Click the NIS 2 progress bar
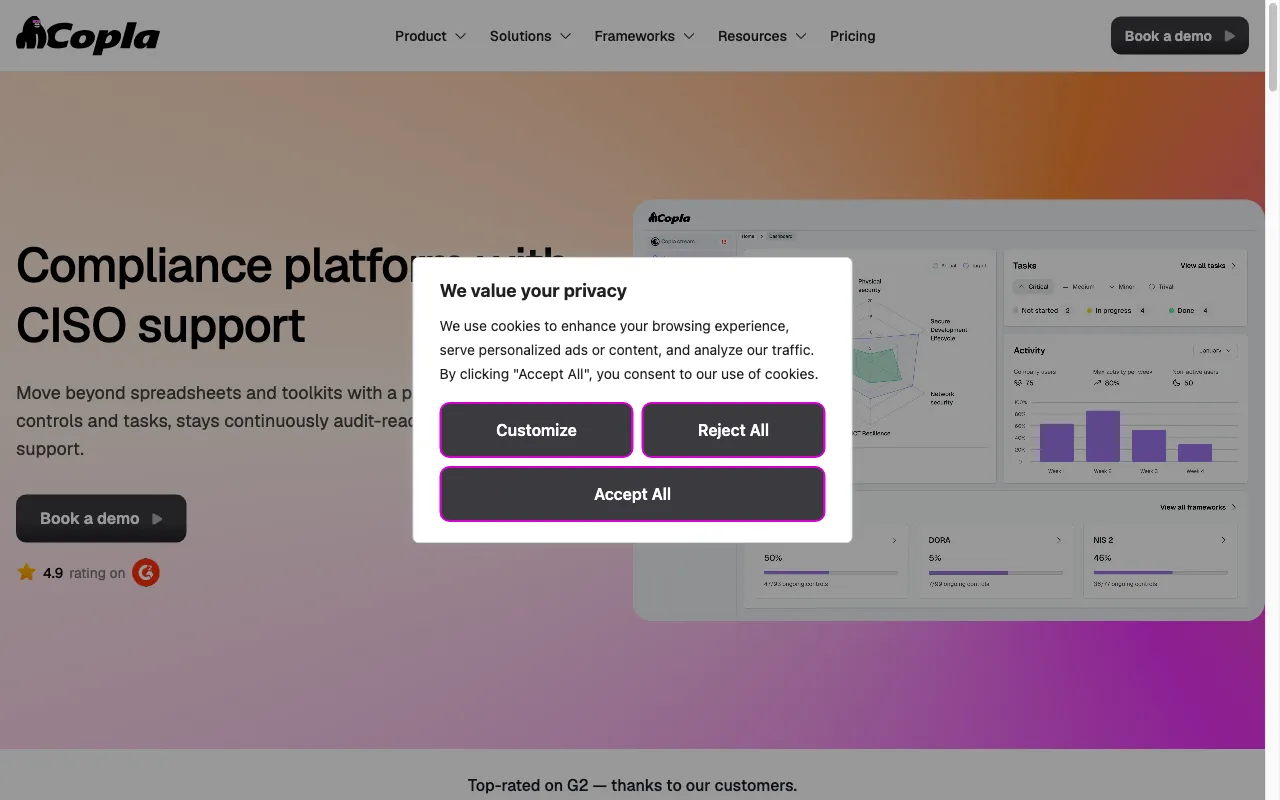The height and width of the screenshot is (800, 1280). click(x=1161, y=573)
